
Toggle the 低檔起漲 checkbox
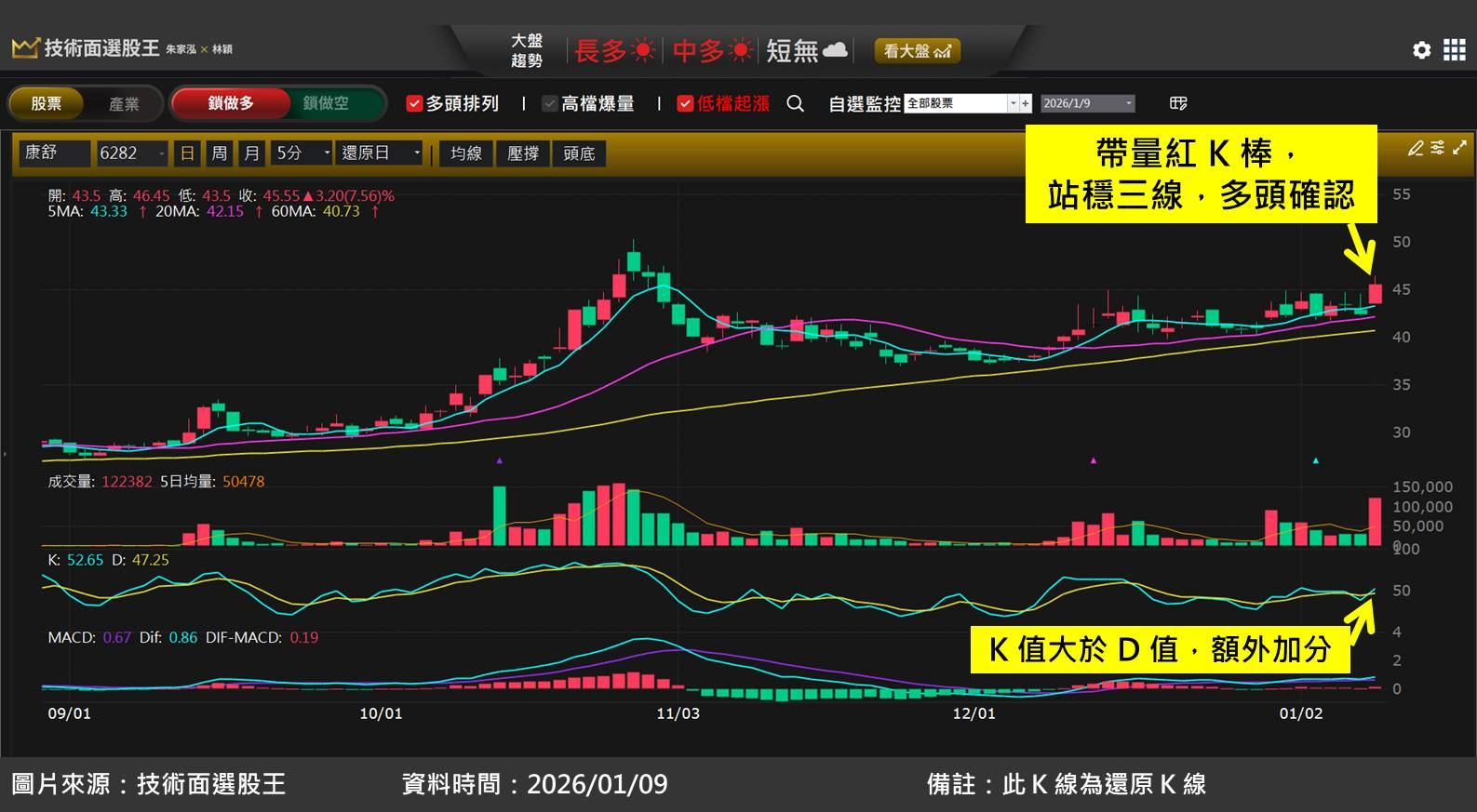[x=685, y=103]
